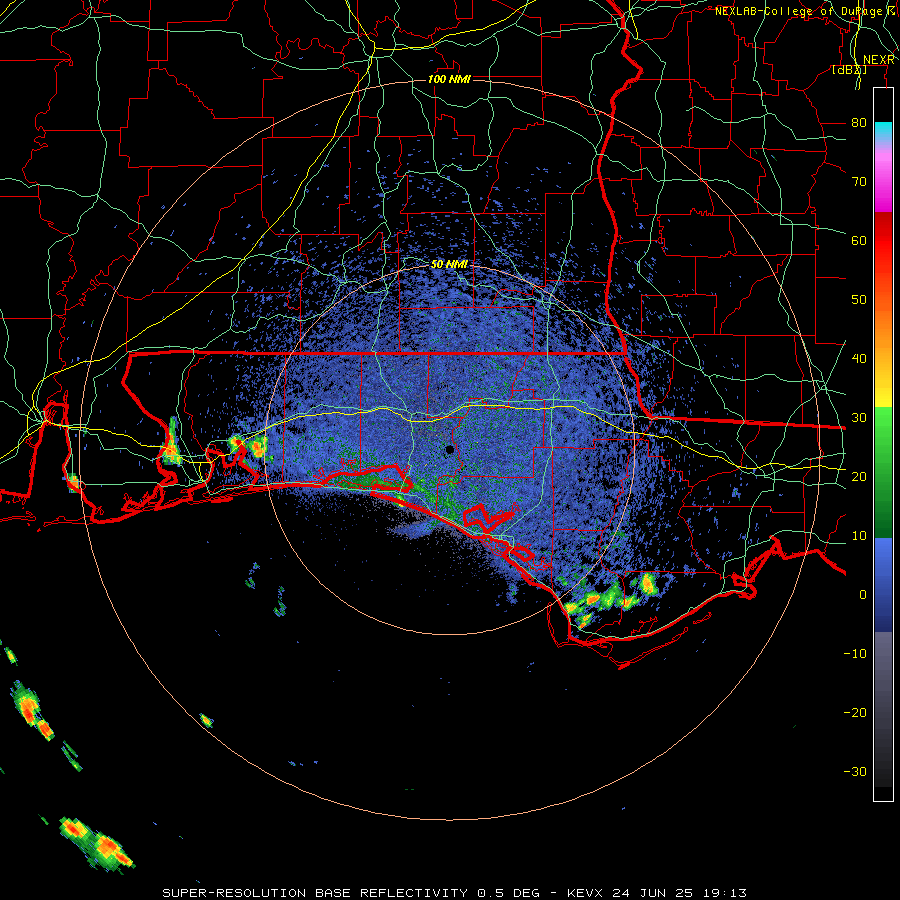Click the magenta segment of the reflectivity color bar
Image resolution: width=900 pixels, height=900 pixels.
(883, 184)
